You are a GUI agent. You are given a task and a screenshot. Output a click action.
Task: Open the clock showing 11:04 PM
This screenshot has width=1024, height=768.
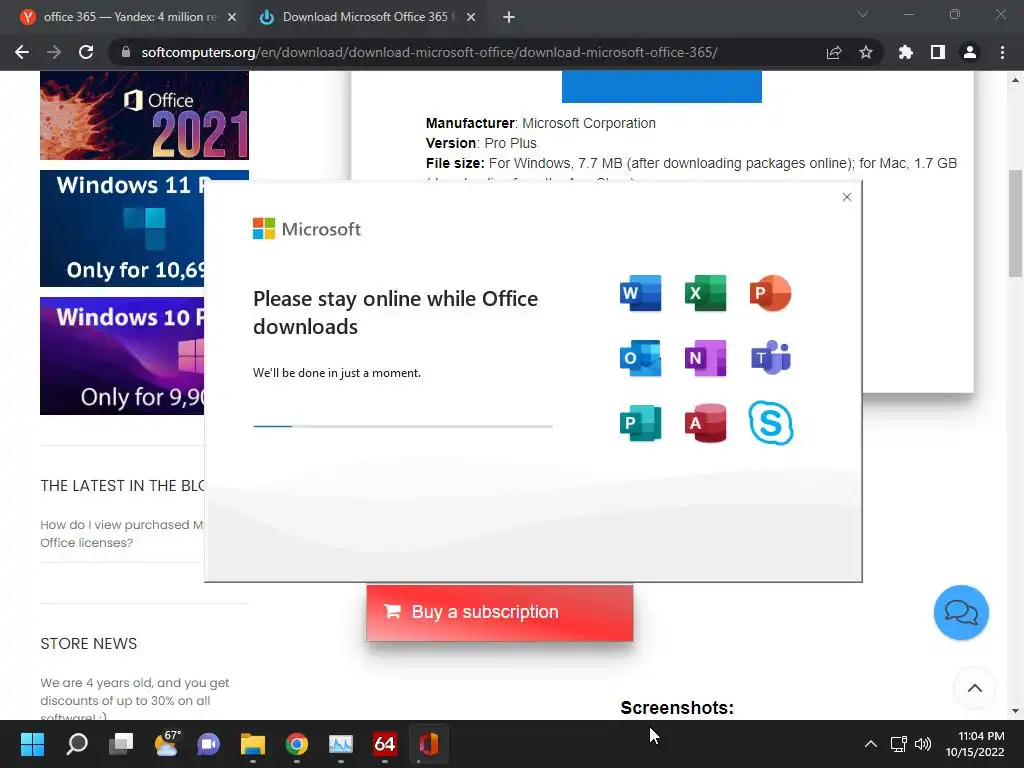coord(975,744)
